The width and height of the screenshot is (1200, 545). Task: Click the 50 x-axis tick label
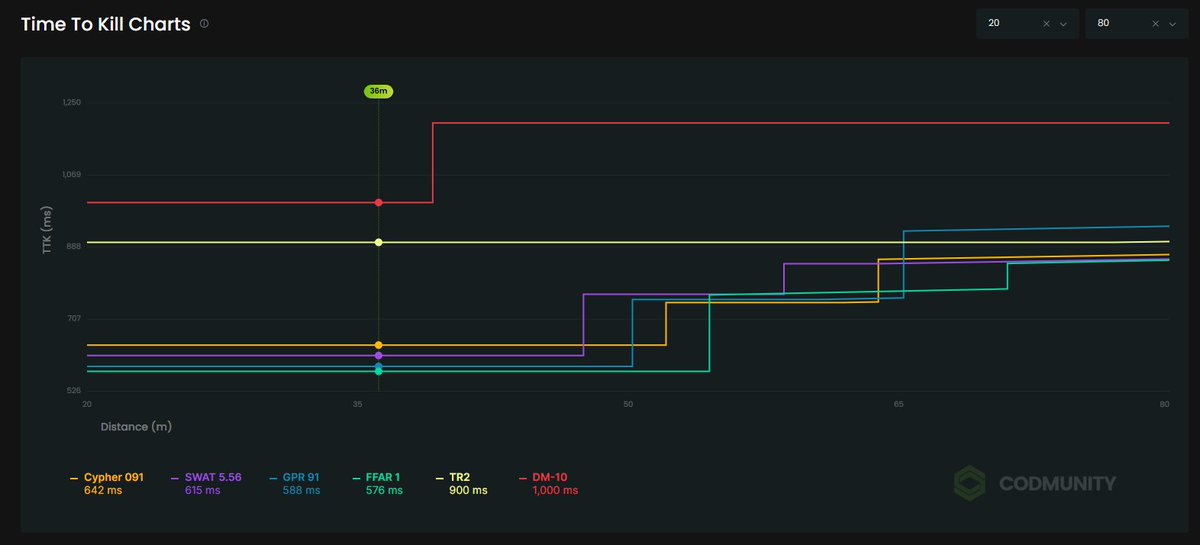pos(628,404)
